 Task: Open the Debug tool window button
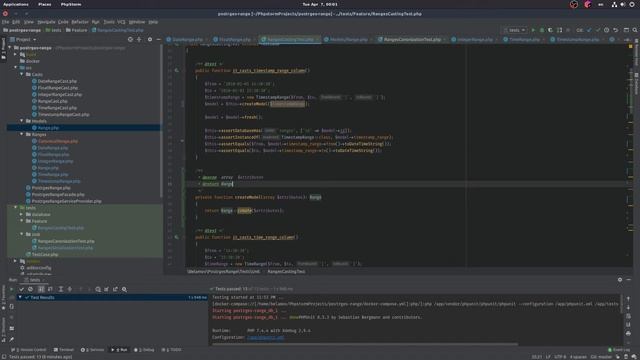144,350
